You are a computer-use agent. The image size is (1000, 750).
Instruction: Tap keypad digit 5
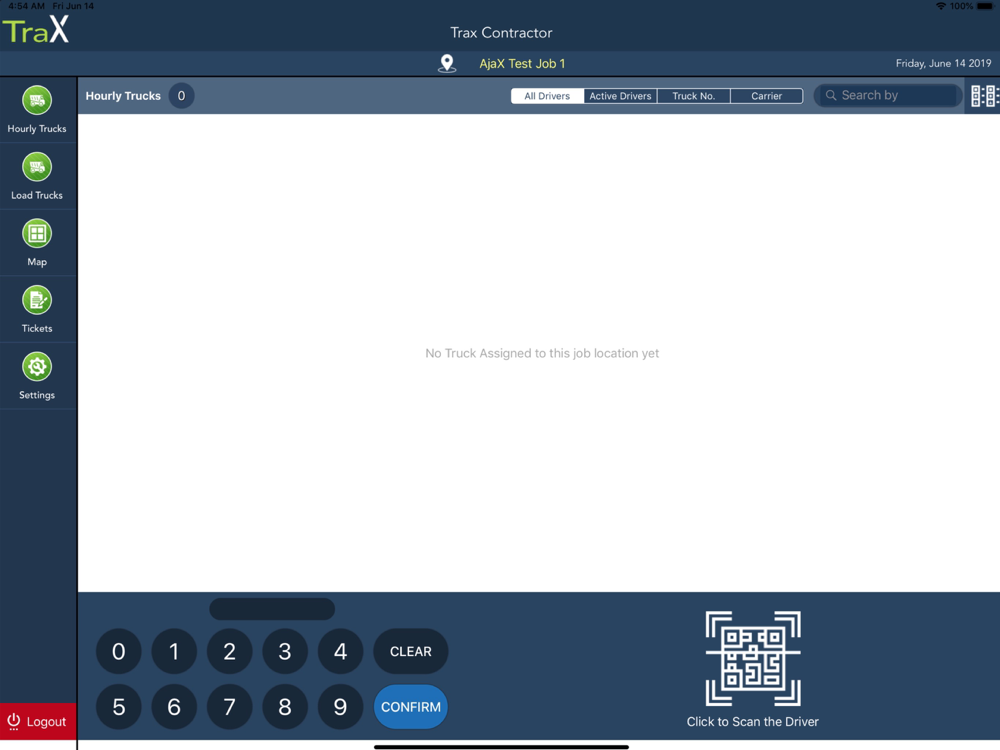click(x=119, y=707)
